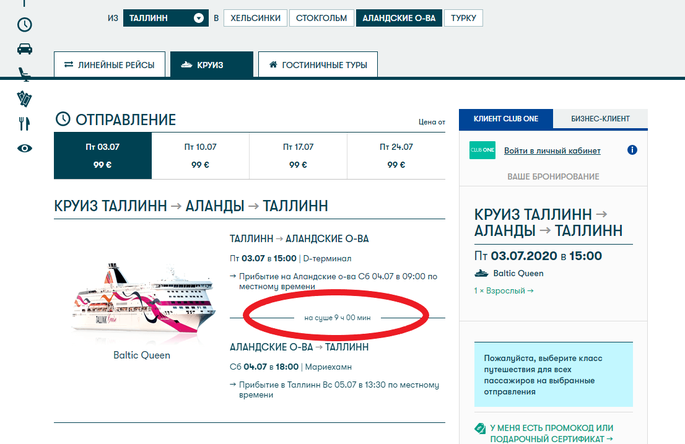Click the 'Таллинн → Аландские о-ва' segment heading
The width and height of the screenshot is (685, 444).
tap(299, 239)
